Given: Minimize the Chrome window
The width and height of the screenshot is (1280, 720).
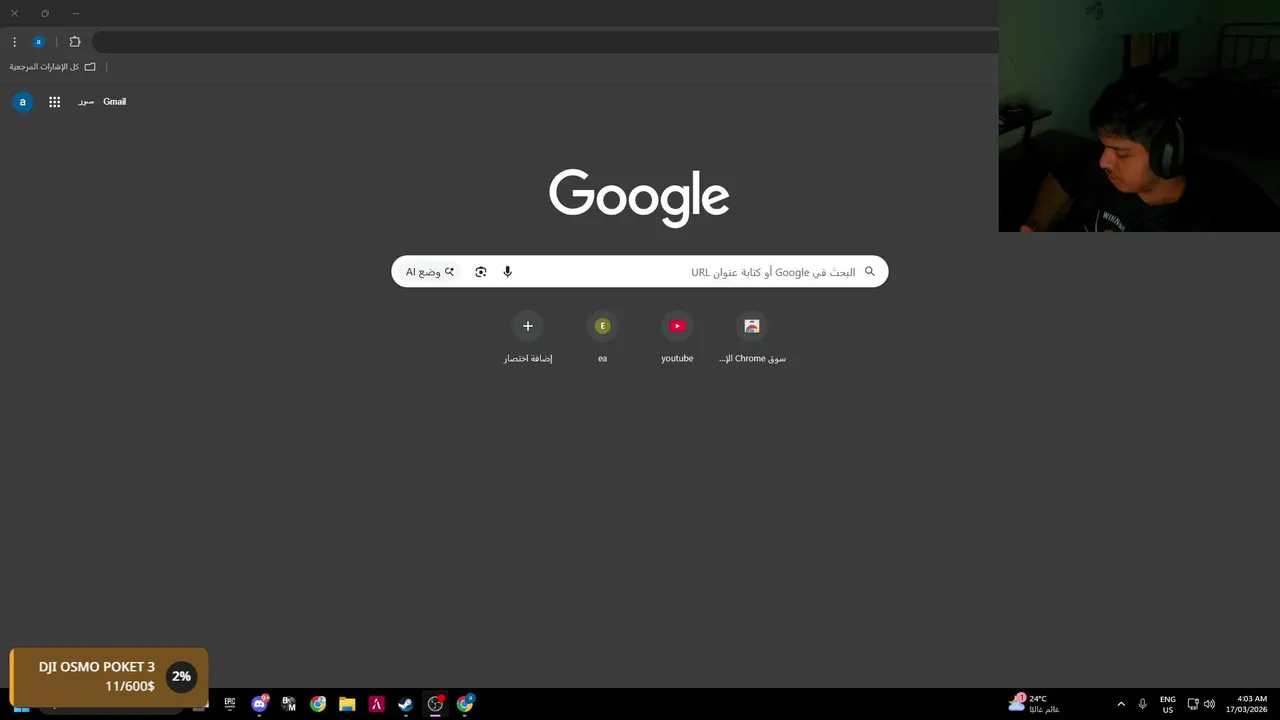Looking at the screenshot, I should click(75, 14).
